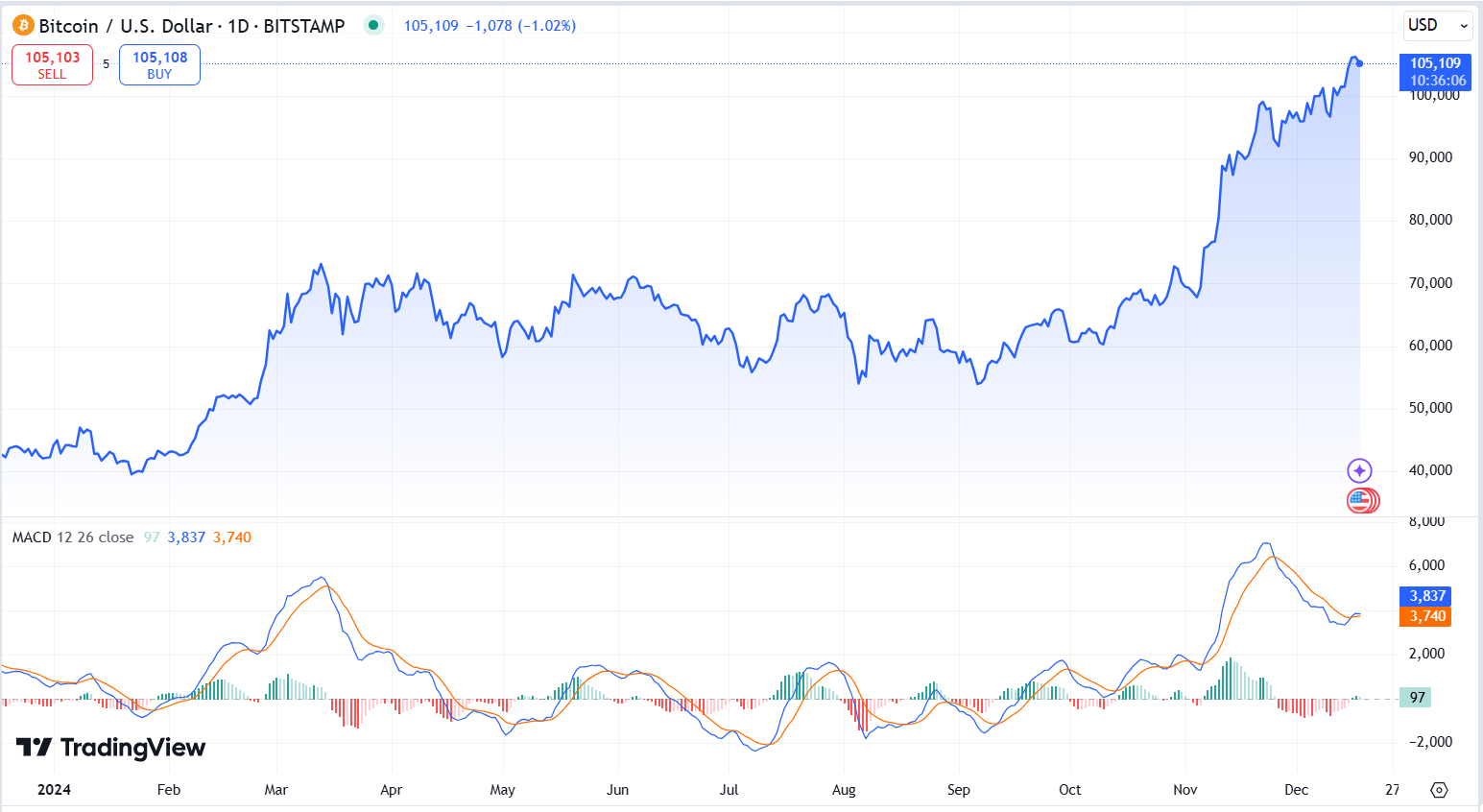Select the MACD 12 26 close legend
The width and height of the screenshot is (1483, 812).
73,537
